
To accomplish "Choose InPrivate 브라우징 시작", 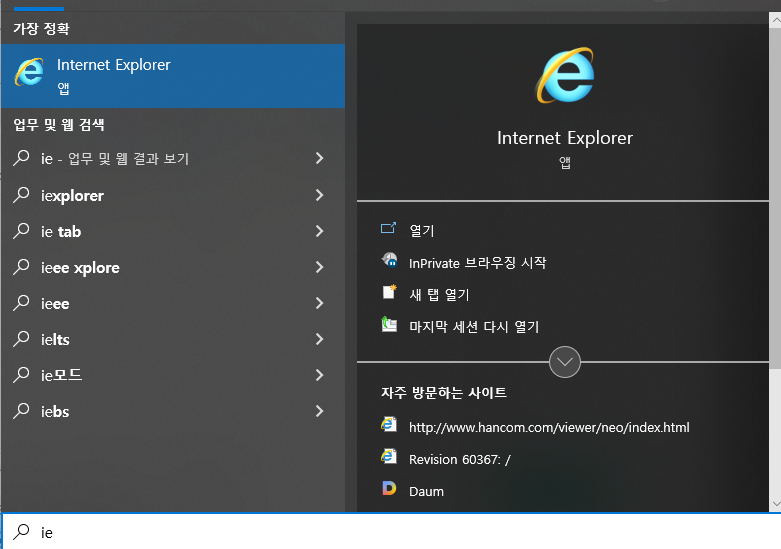I will 477,263.
